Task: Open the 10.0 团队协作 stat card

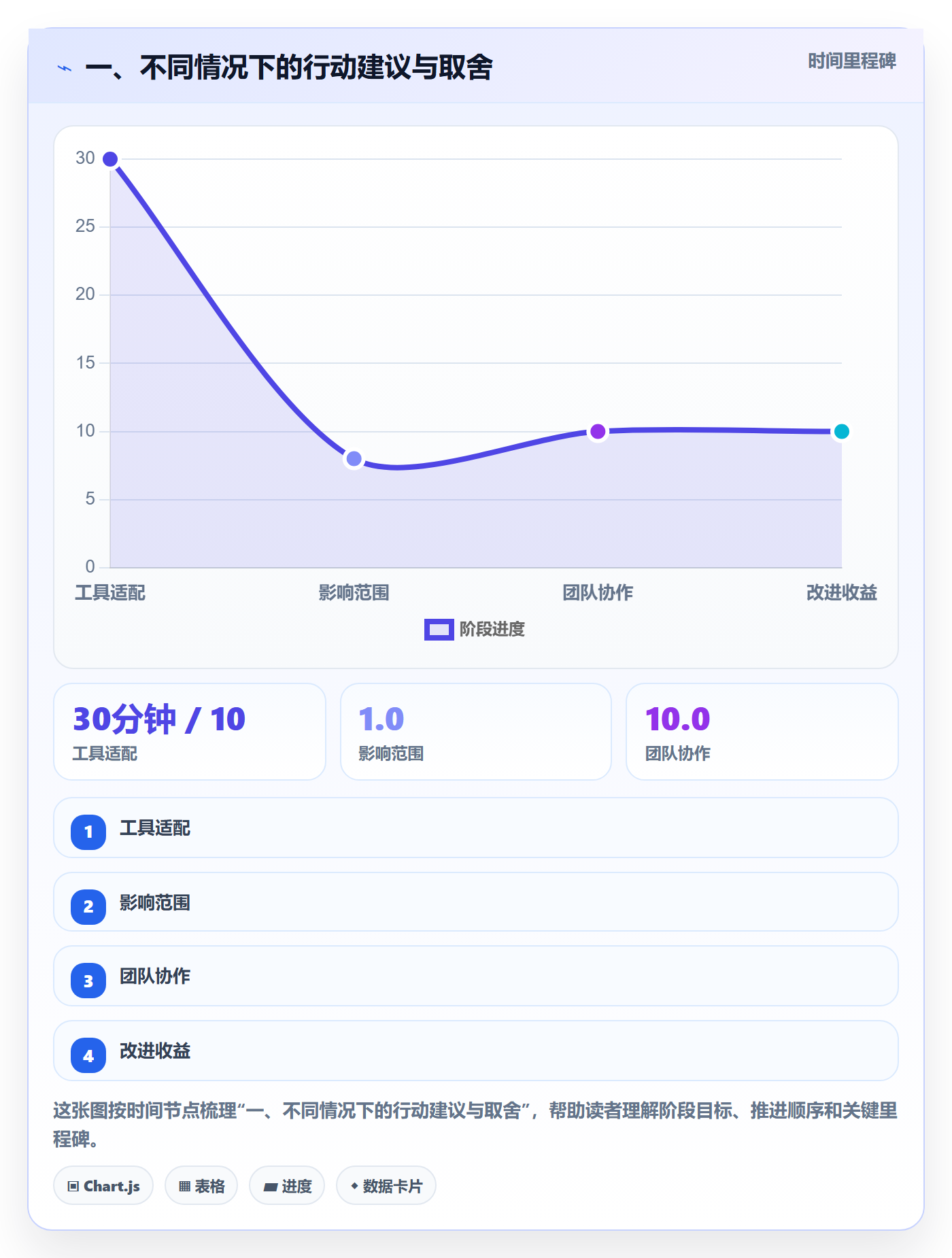Action: coord(762,732)
